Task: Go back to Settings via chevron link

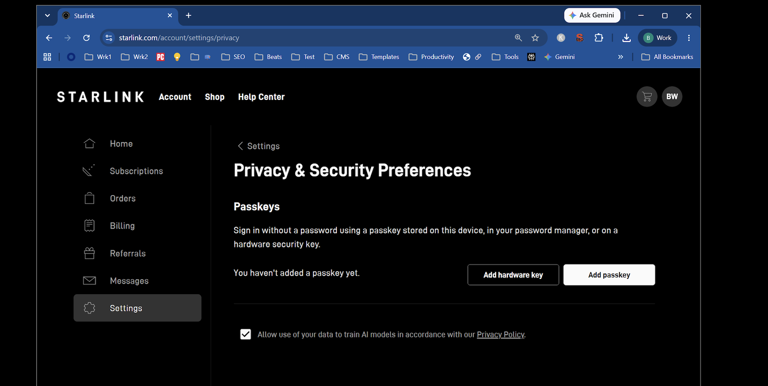Action: (259, 146)
